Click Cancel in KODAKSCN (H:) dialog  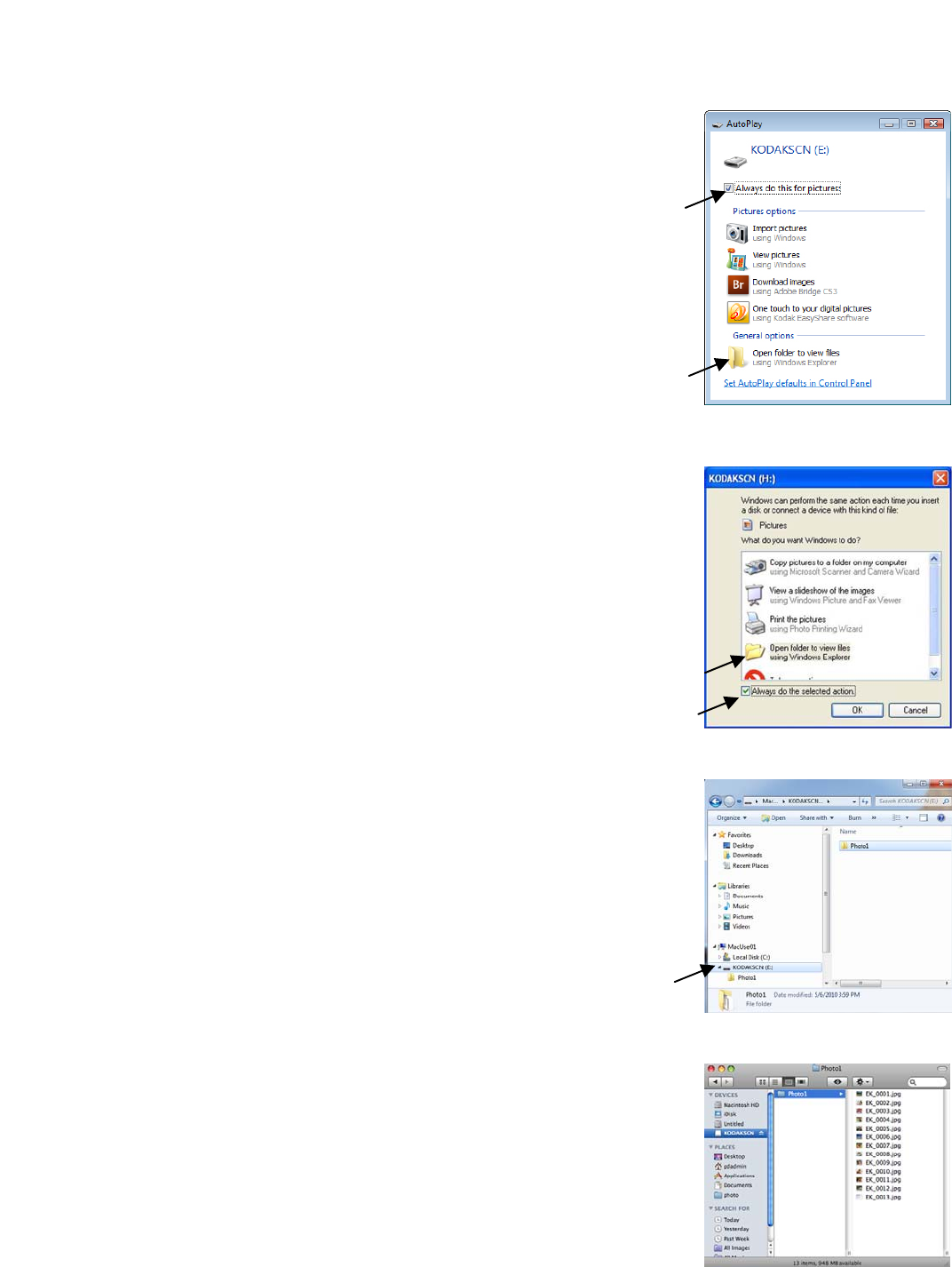click(915, 710)
